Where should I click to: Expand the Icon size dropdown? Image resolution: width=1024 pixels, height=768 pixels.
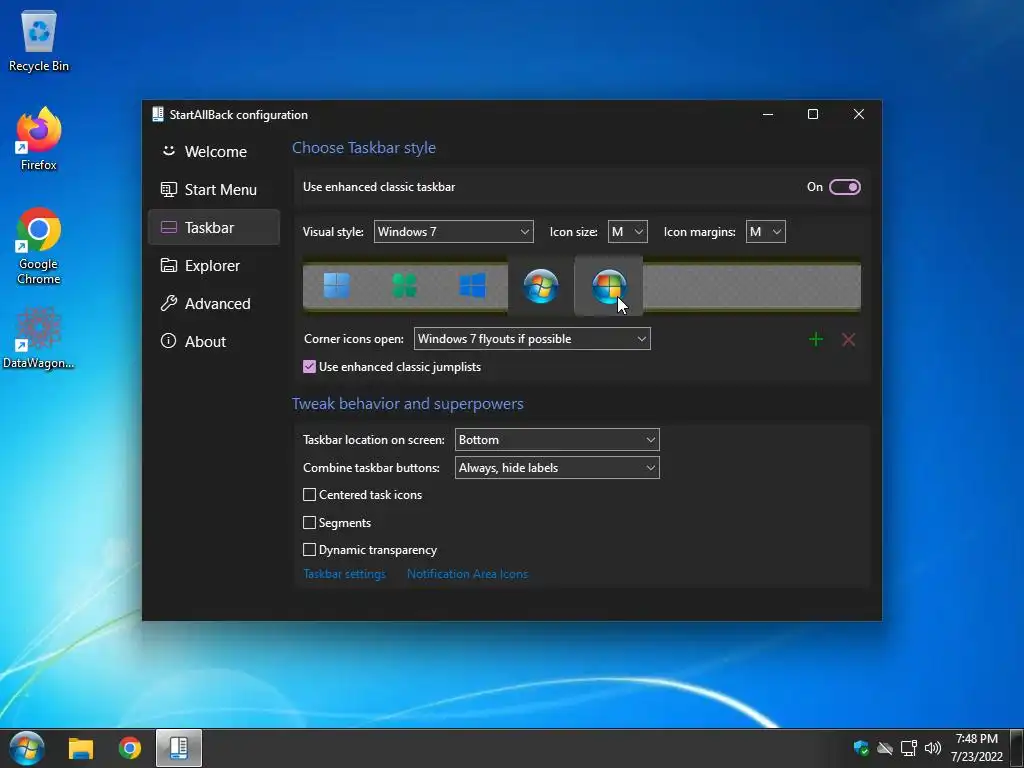(x=628, y=232)
